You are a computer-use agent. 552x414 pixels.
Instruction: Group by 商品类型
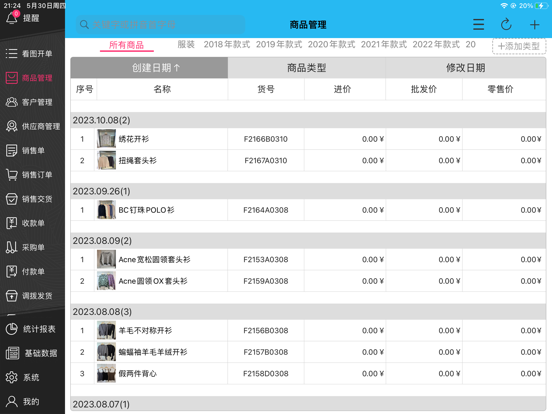tap(307, 68)
